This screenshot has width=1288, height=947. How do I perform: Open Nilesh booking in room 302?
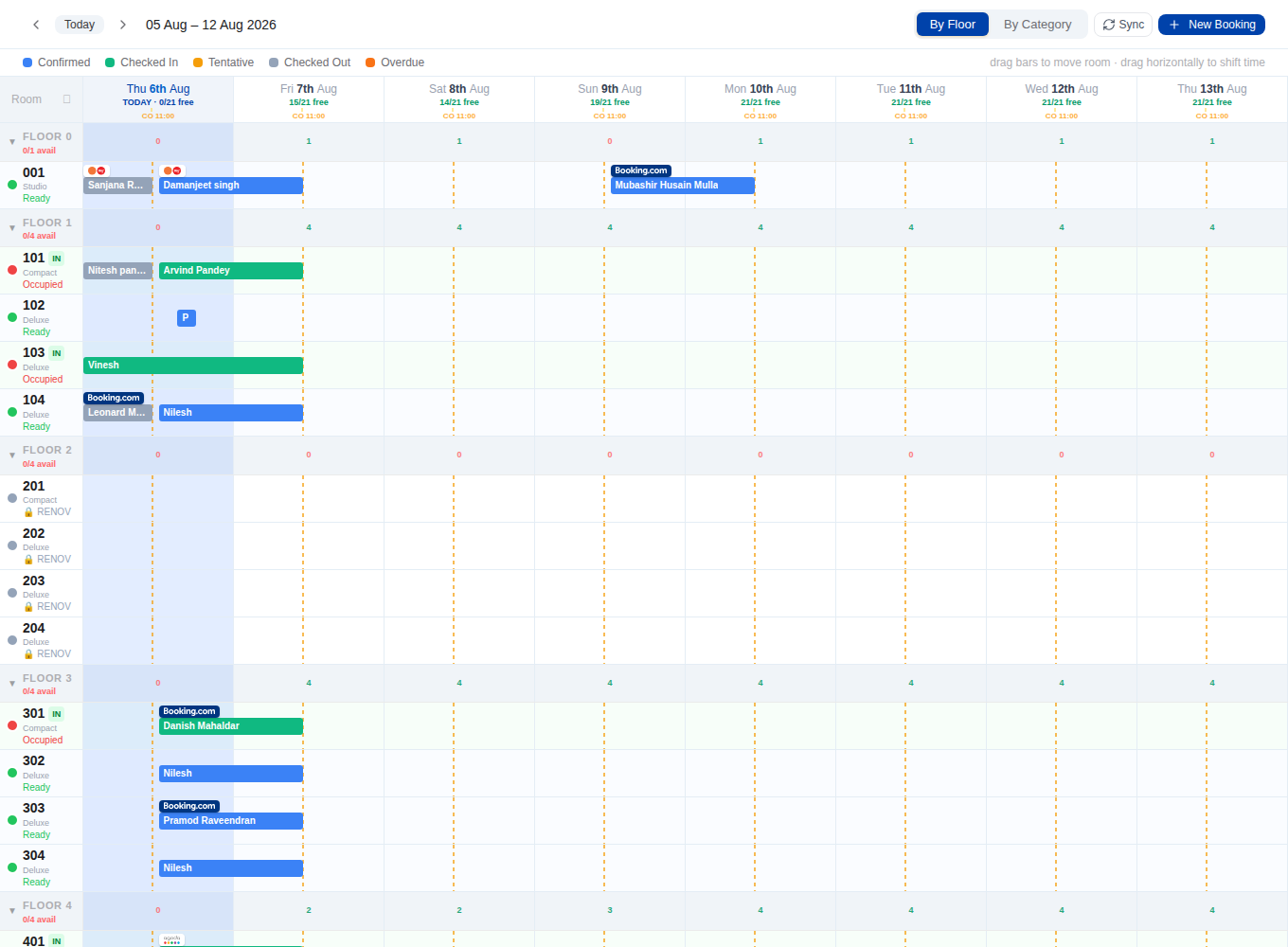tap(231, 774)
